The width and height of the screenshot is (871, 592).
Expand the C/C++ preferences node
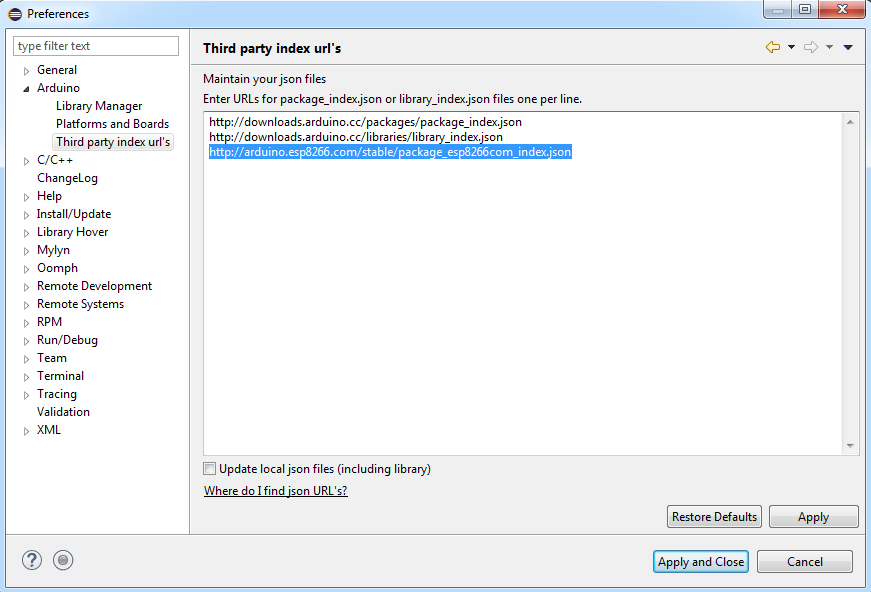click(27, 161)
